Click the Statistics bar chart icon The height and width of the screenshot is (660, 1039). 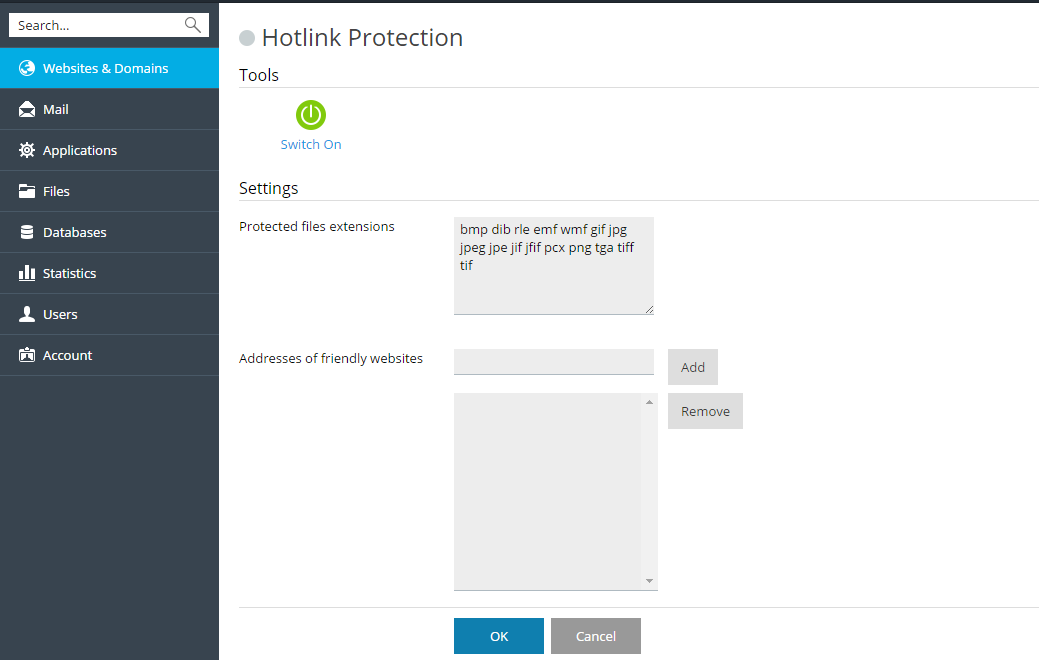(x=27, y=274)
